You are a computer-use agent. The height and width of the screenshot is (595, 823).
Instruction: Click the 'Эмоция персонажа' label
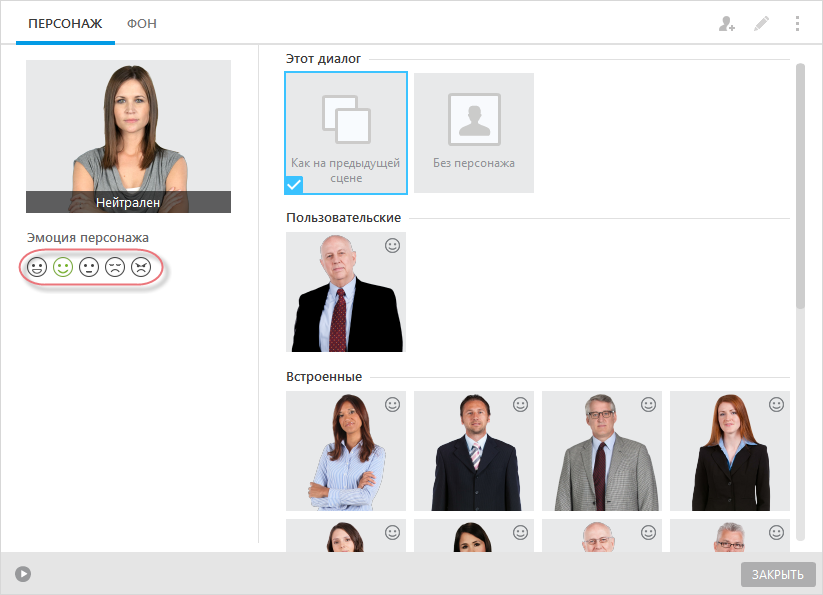[x=88, y=238]
